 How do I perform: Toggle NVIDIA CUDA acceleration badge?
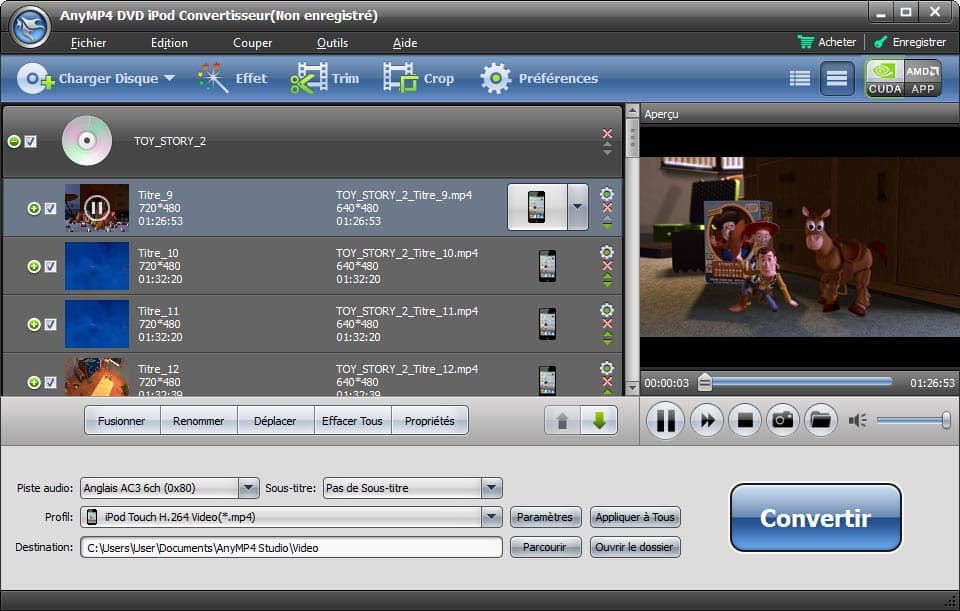(x=885, y=78)
